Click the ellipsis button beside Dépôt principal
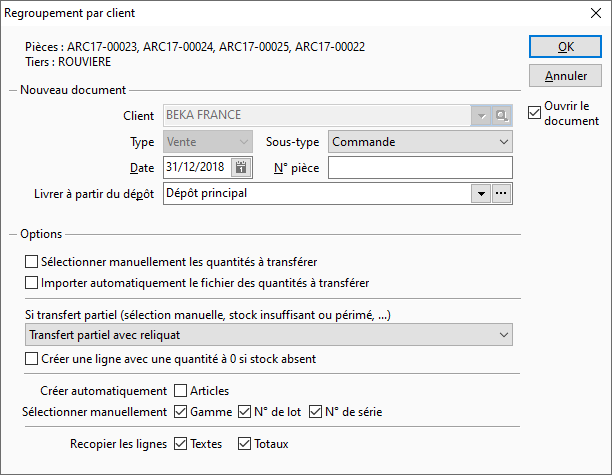This screenshot has height=475, width=612. pyautogui.click(x=501, y=194)
